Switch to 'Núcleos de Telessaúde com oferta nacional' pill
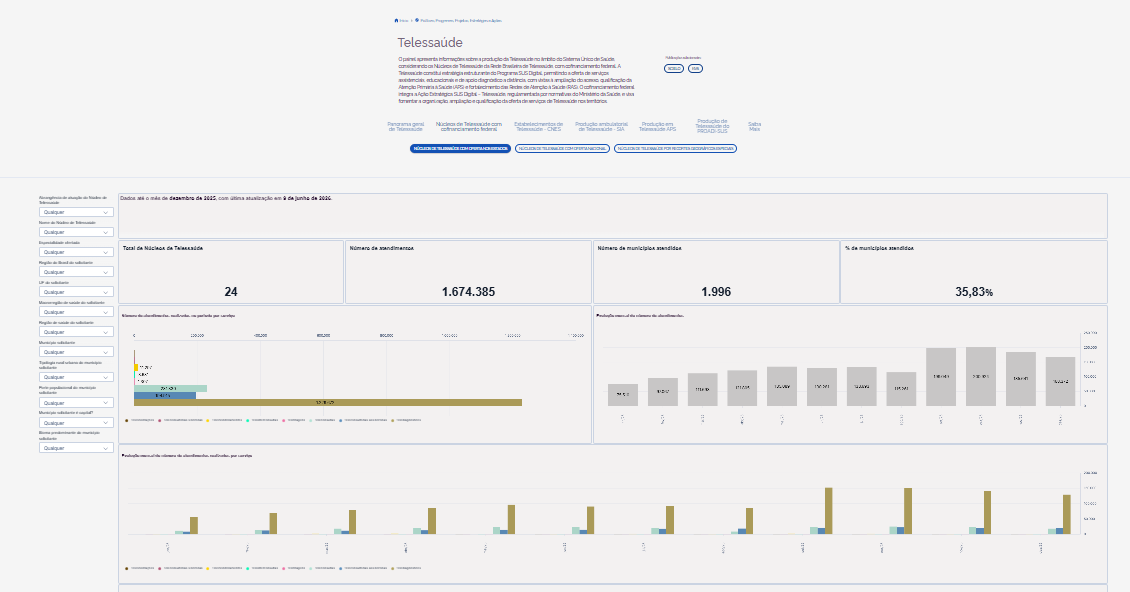Image resolution: width=1130 pixels, height=592 pixels. pyautogui.click(x=562, y=149)
